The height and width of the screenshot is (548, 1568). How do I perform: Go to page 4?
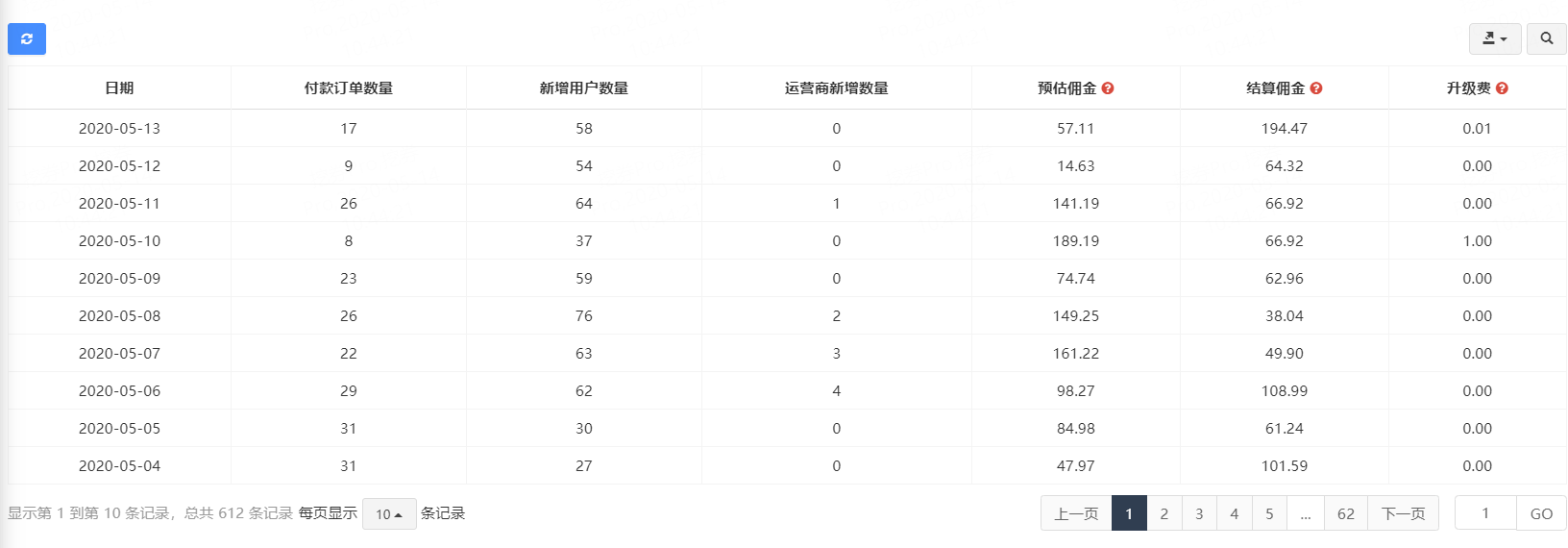click(1234, 513)
